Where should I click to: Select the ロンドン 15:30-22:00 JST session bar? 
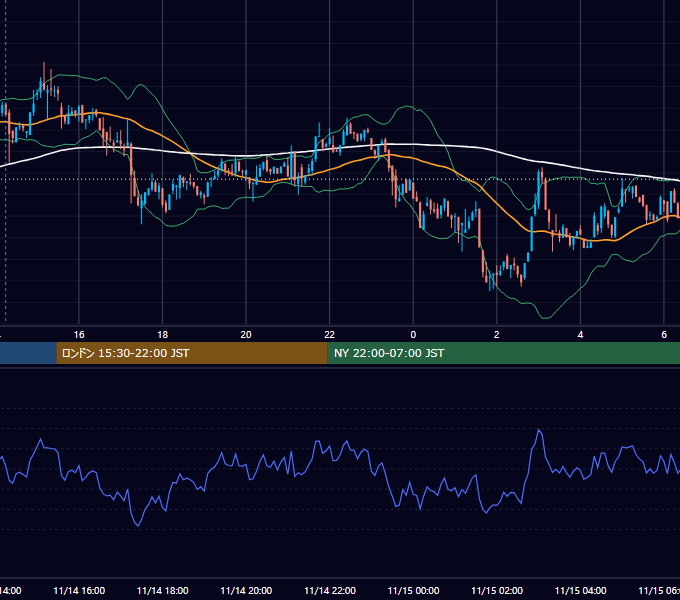point(192,353)
